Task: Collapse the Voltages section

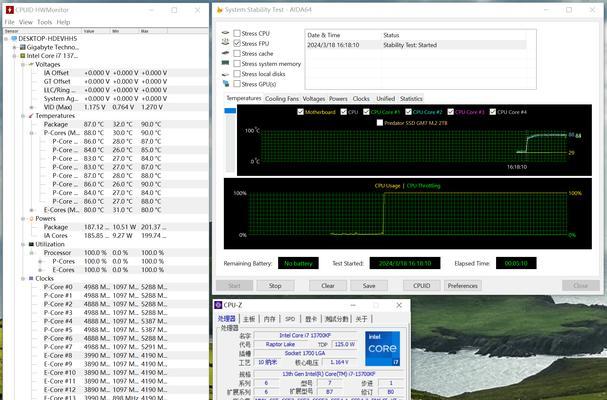Action: pos(23,64)
